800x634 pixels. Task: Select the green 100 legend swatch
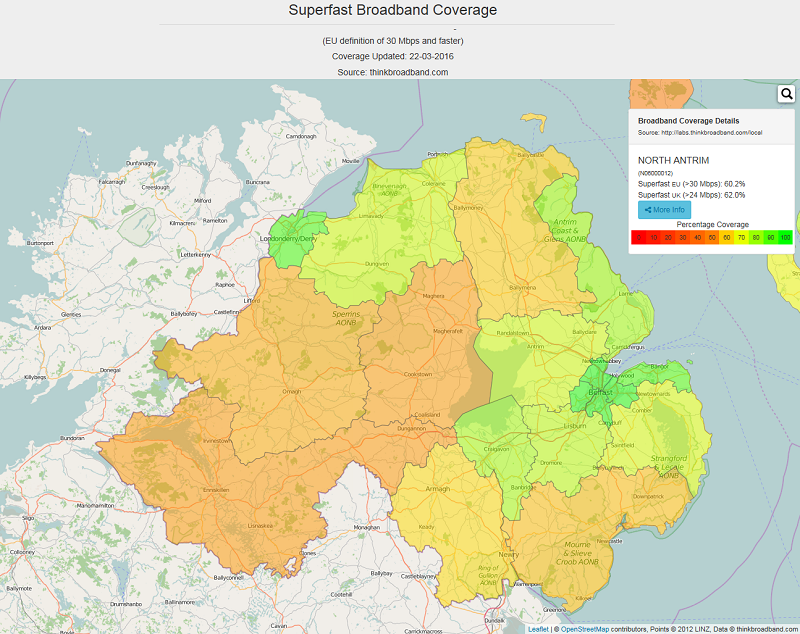[x=786, y=238]
